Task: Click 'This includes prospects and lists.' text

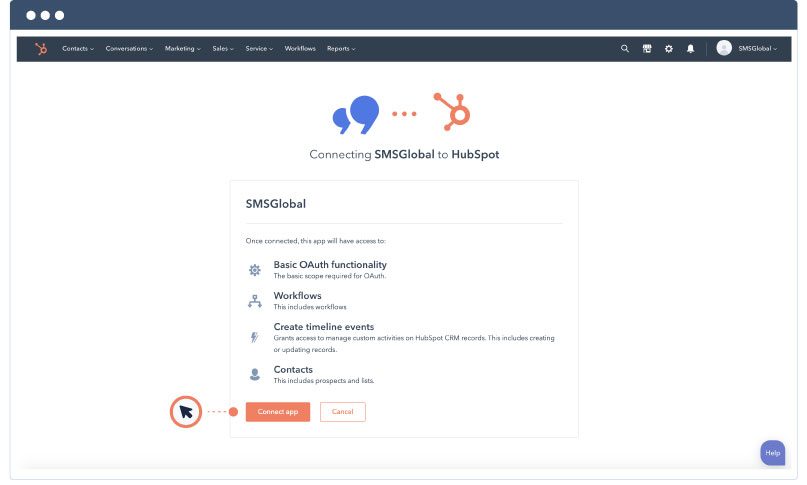Action: tap(324, 381)
